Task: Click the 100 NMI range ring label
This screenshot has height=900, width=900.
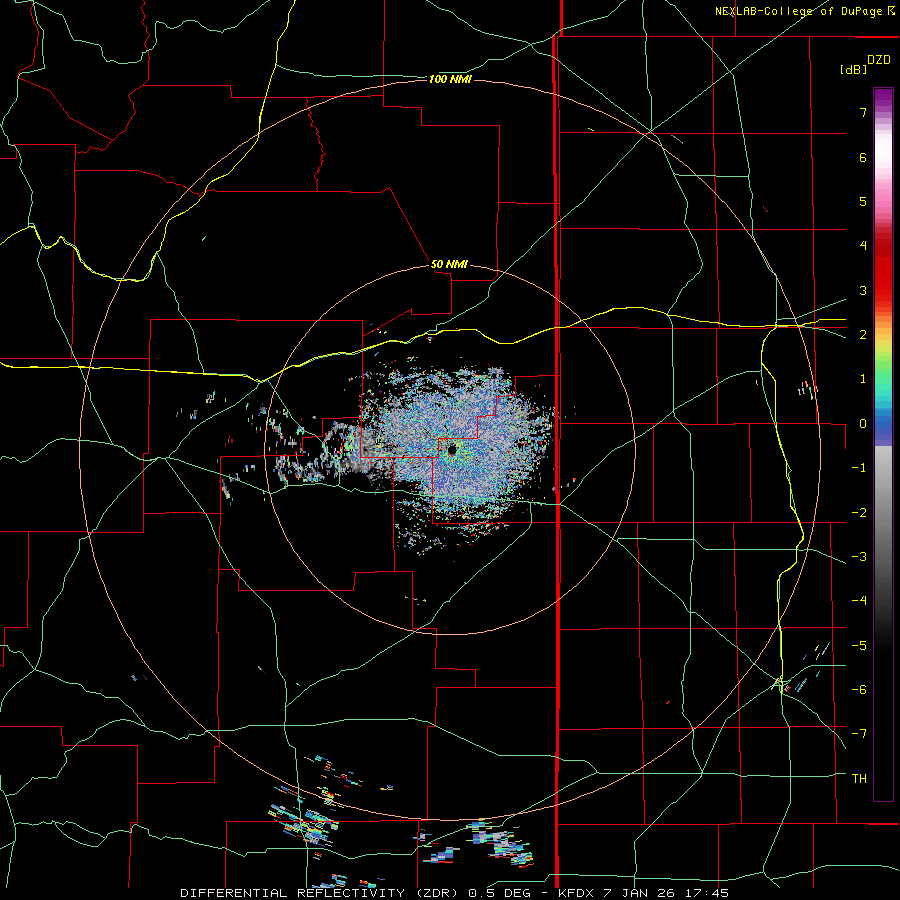Action: [x=450, y=79]
